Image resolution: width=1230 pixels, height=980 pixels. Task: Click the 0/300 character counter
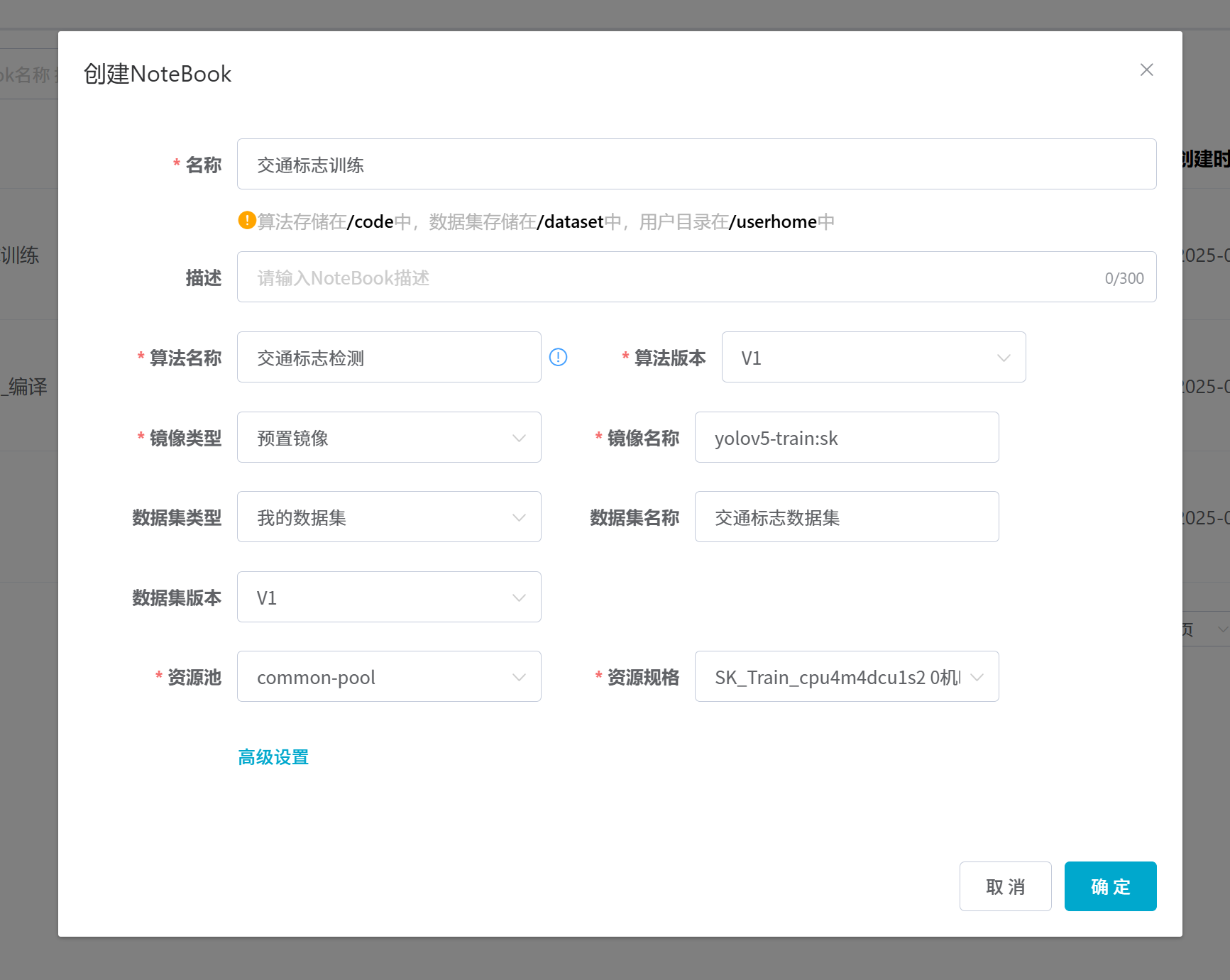pos(1124,278)
